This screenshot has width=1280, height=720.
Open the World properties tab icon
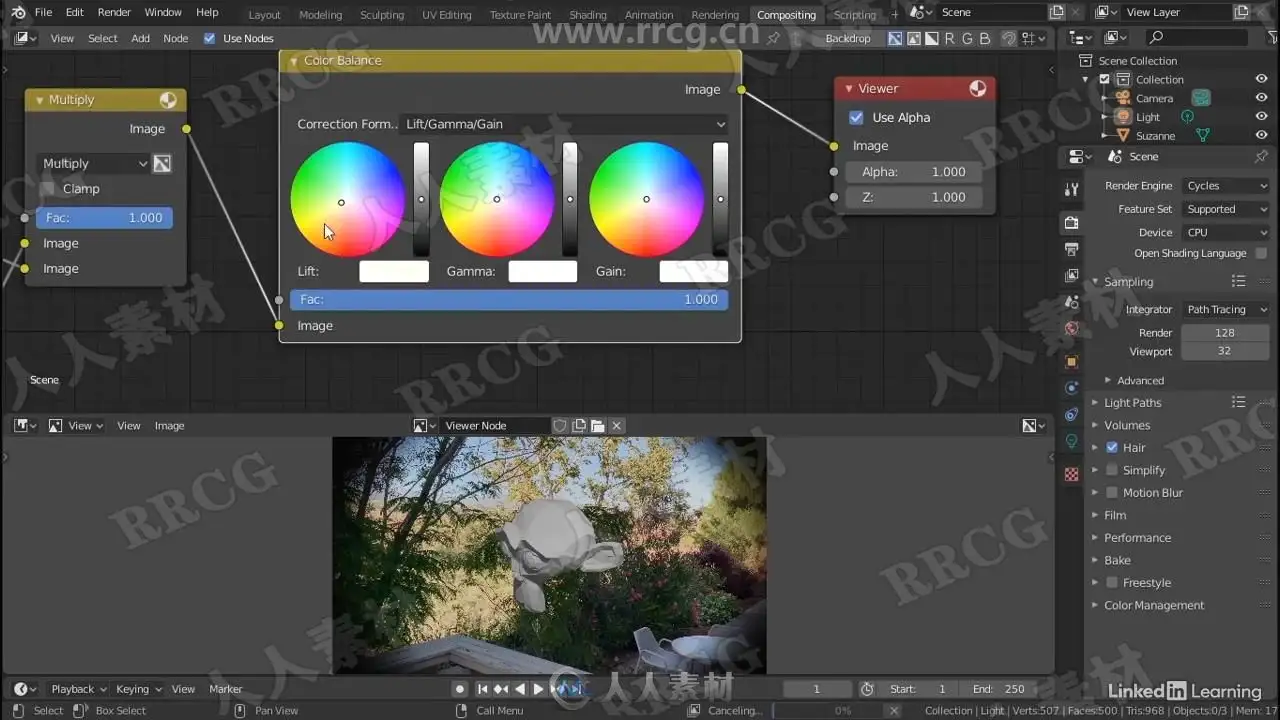[1071, 328]
